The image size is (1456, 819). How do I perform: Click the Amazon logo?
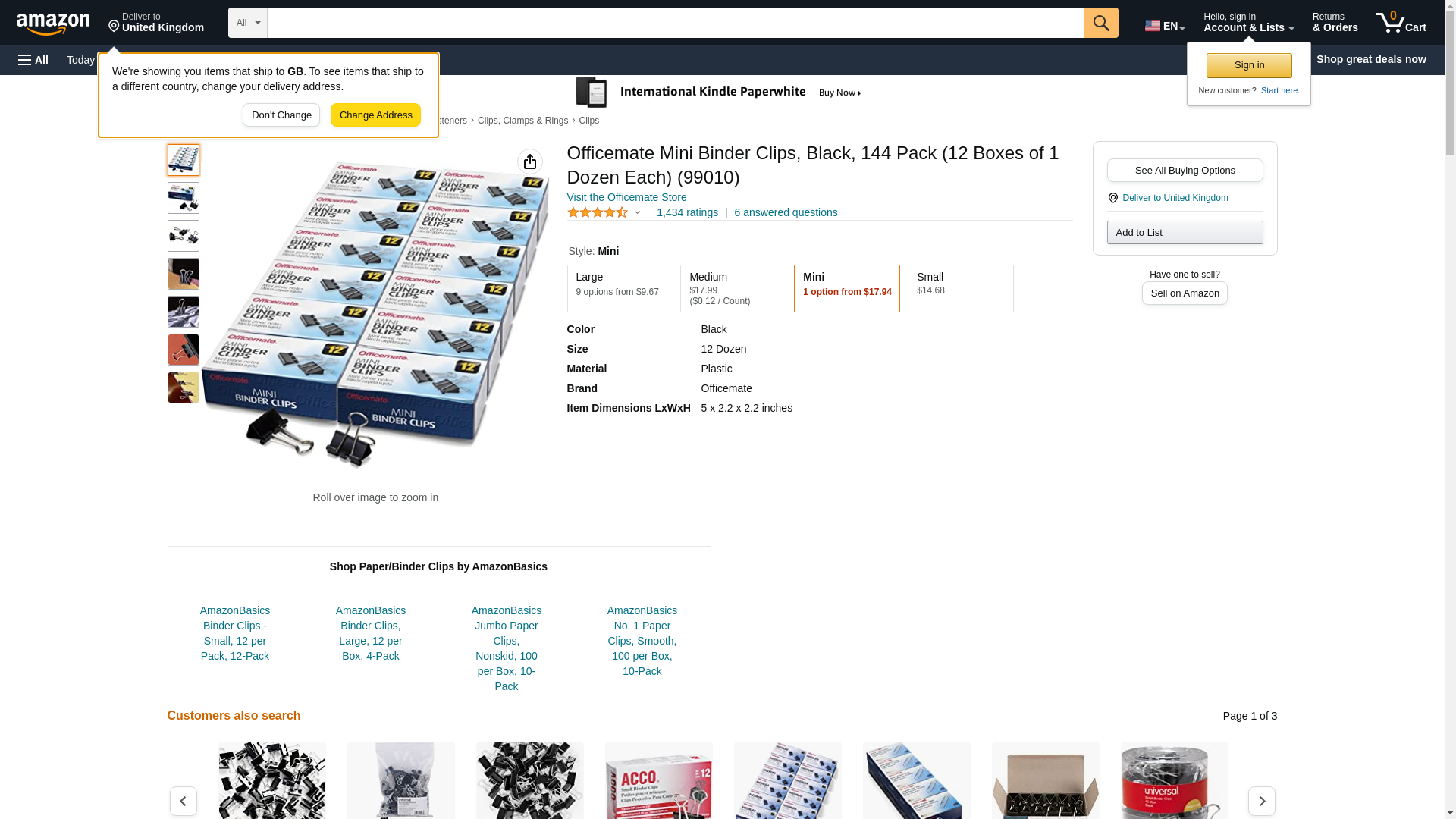coord(53,24)
